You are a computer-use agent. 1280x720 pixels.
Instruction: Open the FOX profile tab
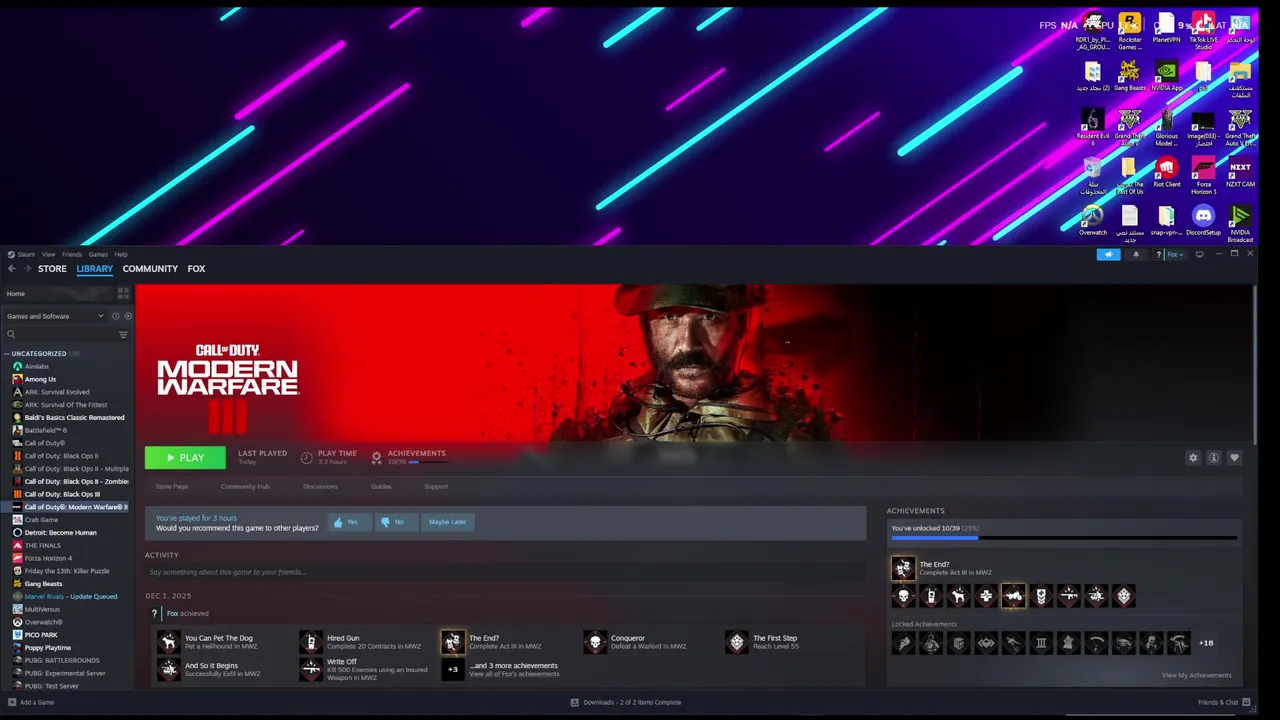(x=196, y=269)
